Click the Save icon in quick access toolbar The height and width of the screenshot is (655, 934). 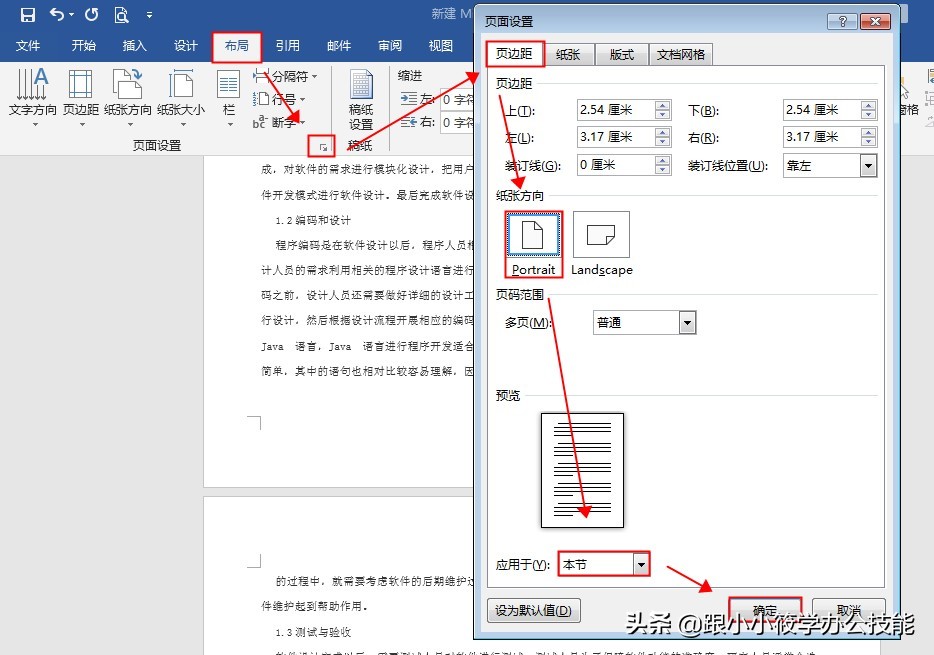pos(27,14)
